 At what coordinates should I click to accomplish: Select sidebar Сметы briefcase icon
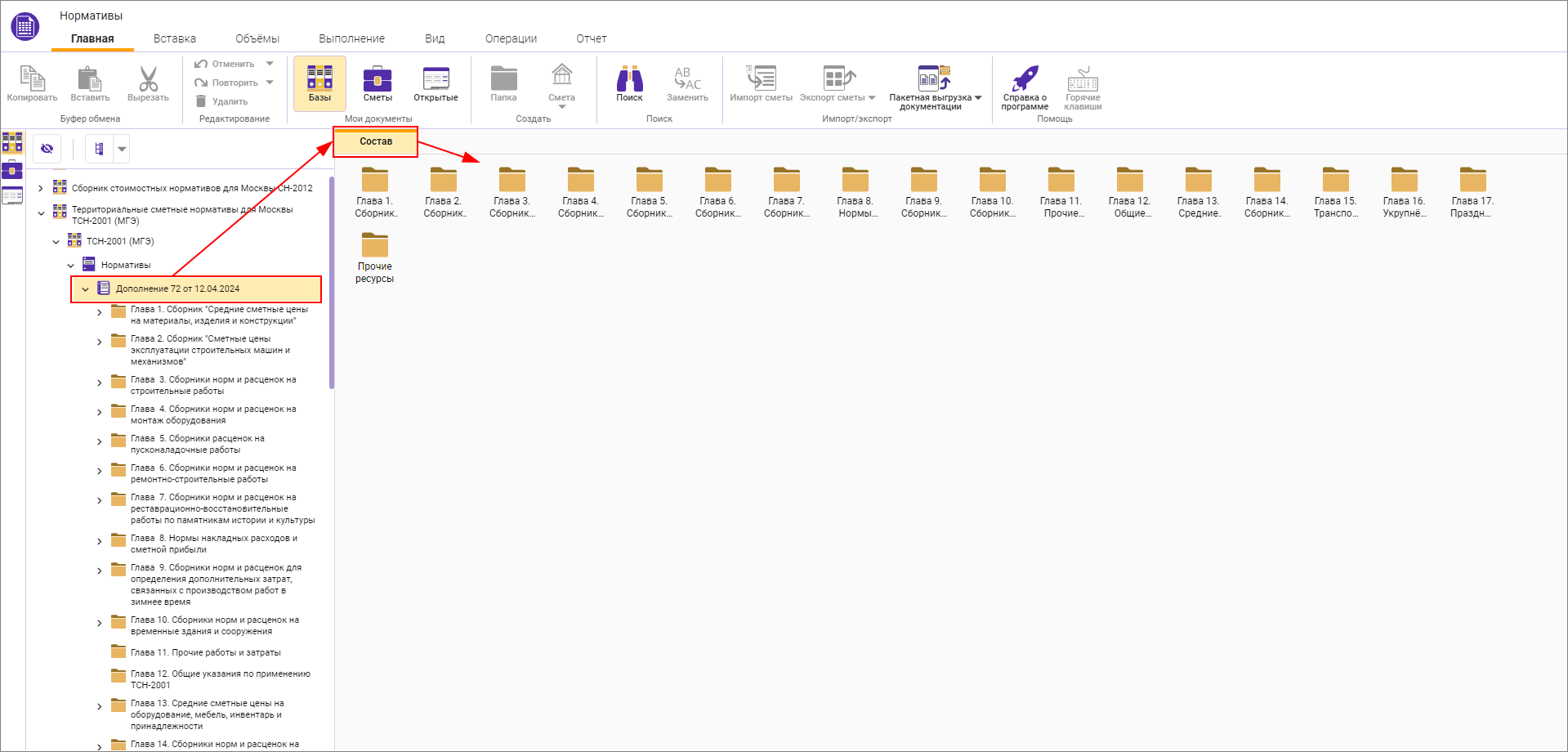pyautogui.click(x=12, y=169)
